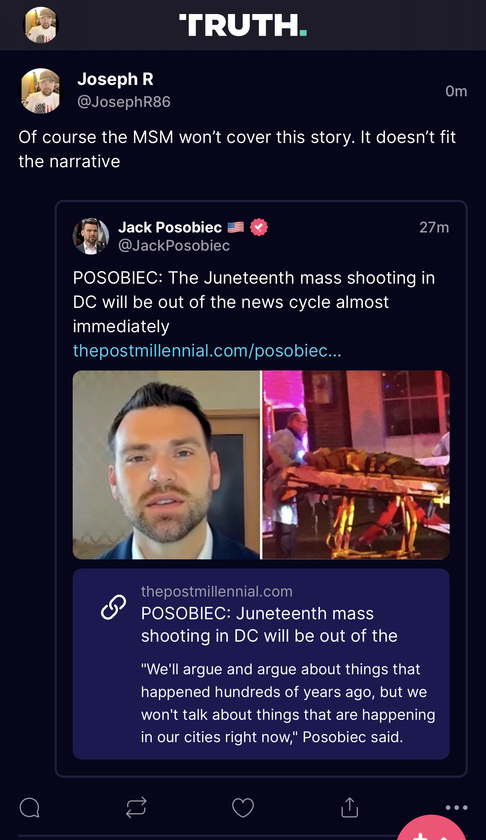486x840 pixels.
Task: View Jack Posobiec's small avatar
Action: pyautogui.click(x=91, y=236)
